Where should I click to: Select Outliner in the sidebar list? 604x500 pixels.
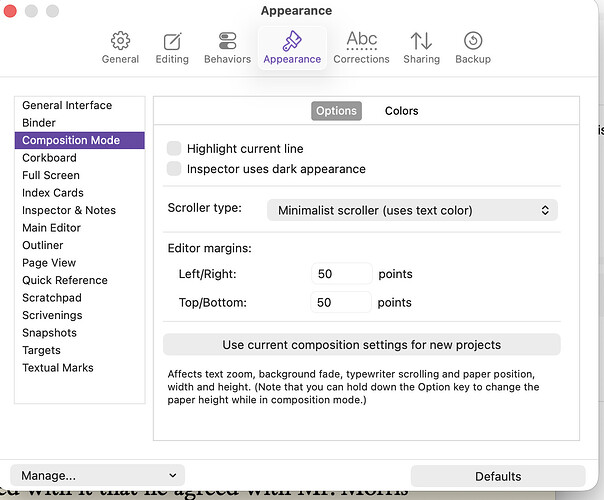pos(80,245)
